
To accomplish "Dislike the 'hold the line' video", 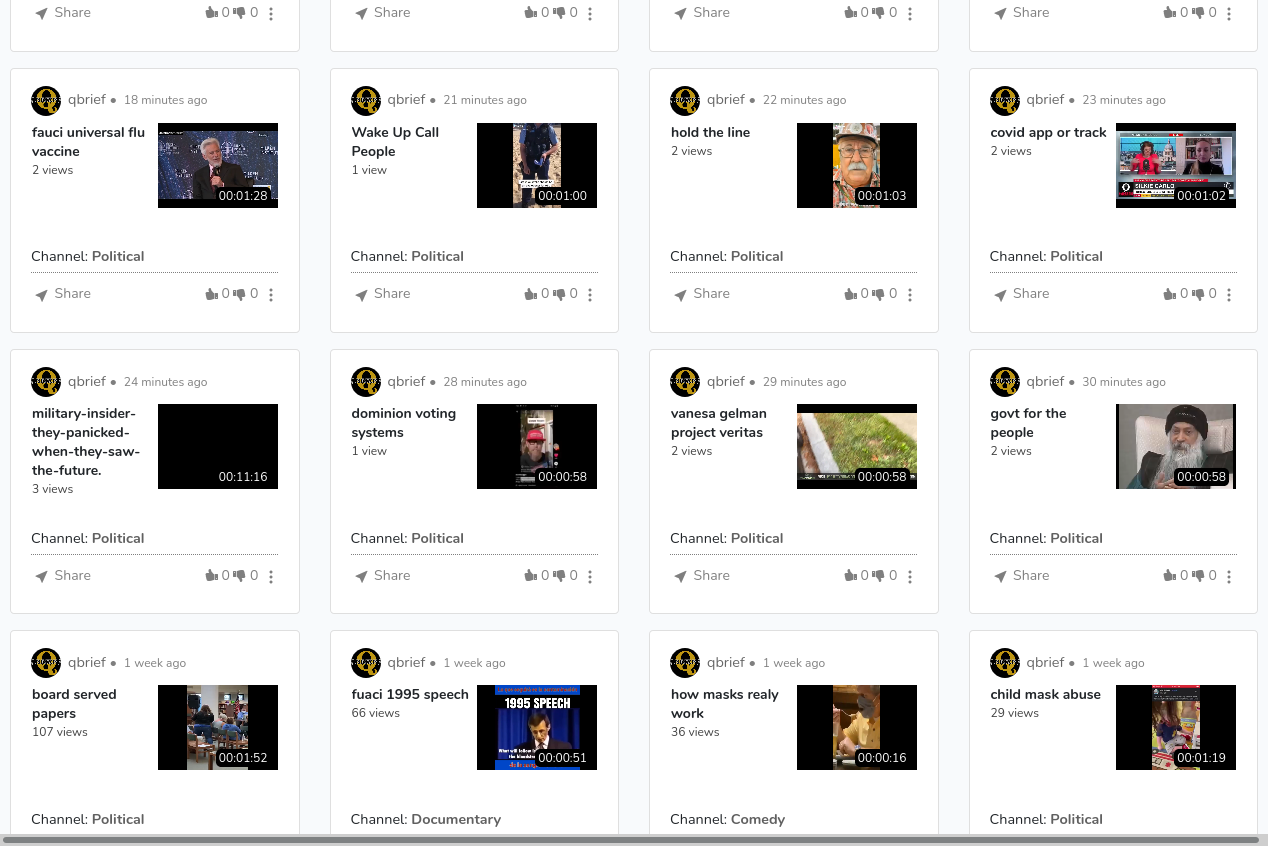I will (x=878, y=294).
